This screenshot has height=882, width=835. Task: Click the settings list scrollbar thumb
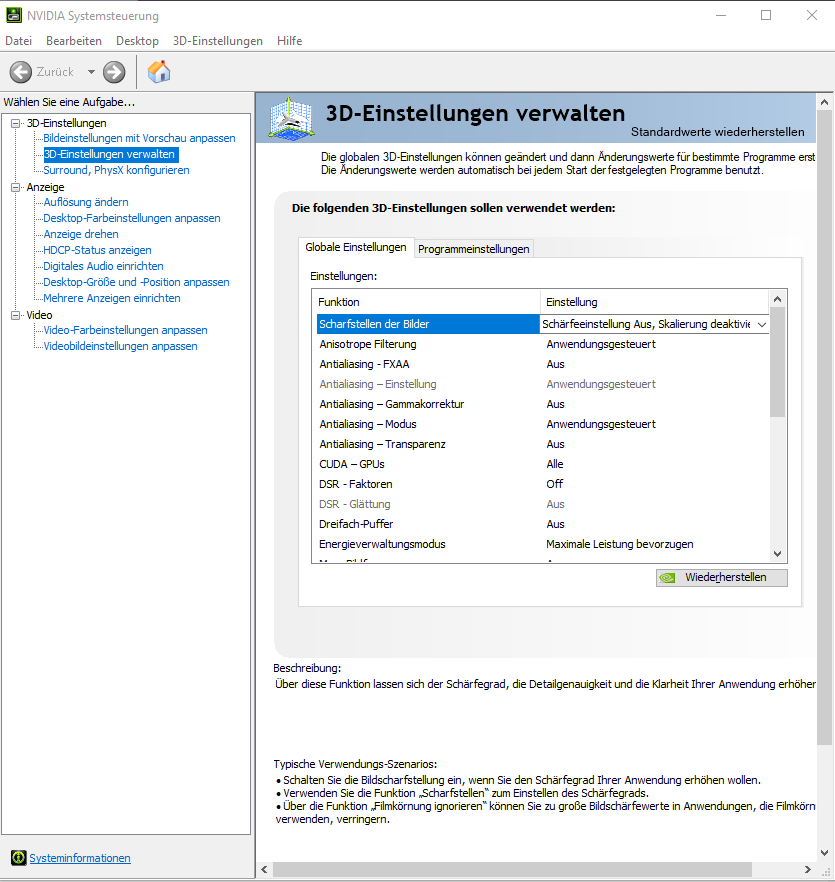click(778, 362)
